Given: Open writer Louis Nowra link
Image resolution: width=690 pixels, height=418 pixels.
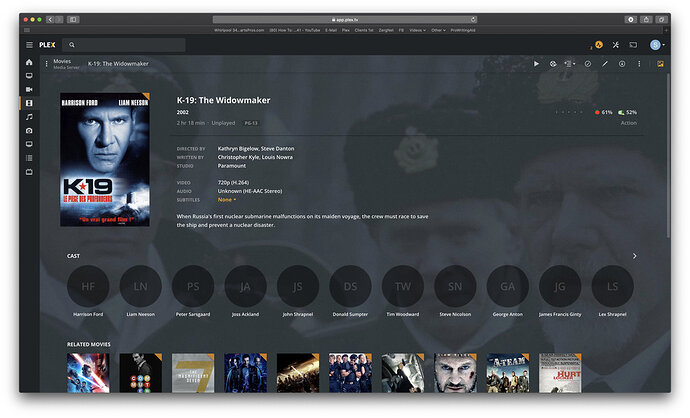Looking at the screenshot, I should (x=277, y=157).
